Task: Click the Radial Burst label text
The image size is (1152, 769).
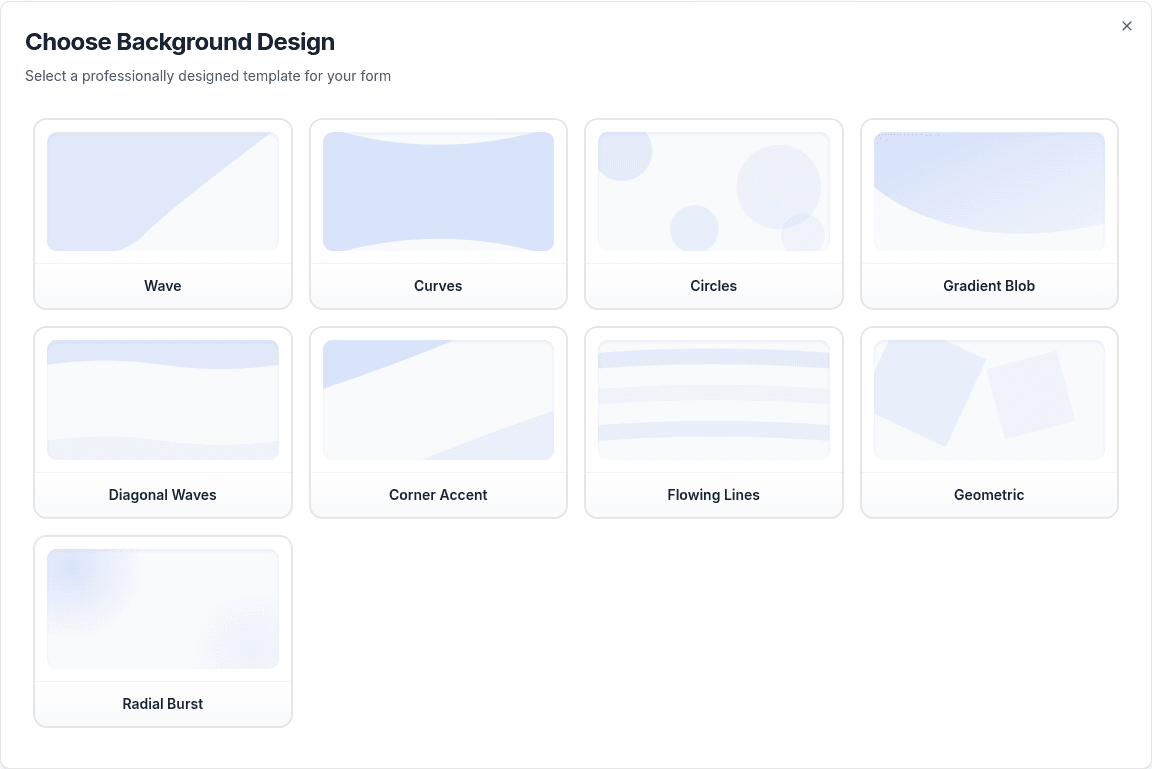Action: tap(163, 703)
